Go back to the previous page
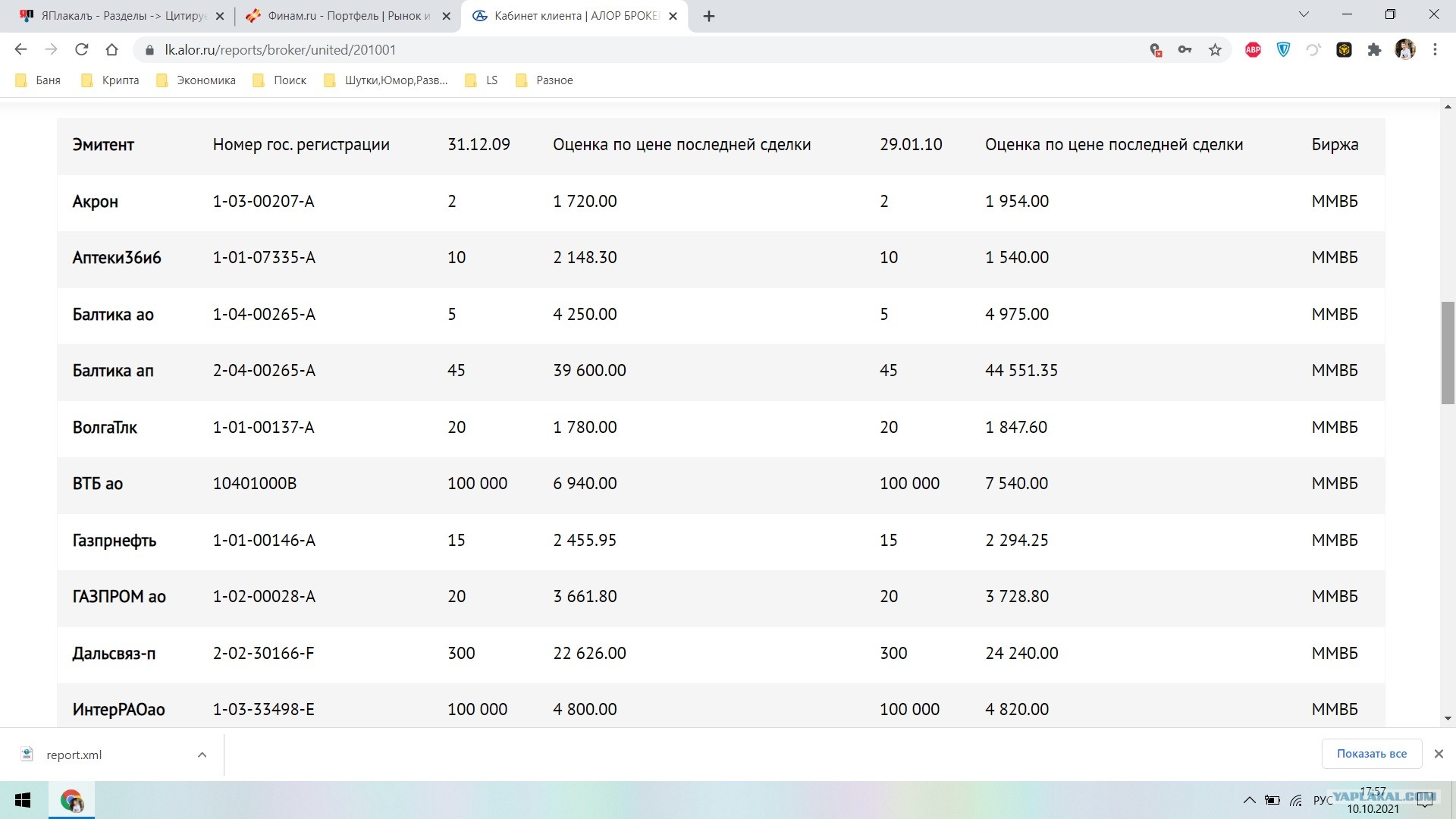 (20, 50)
